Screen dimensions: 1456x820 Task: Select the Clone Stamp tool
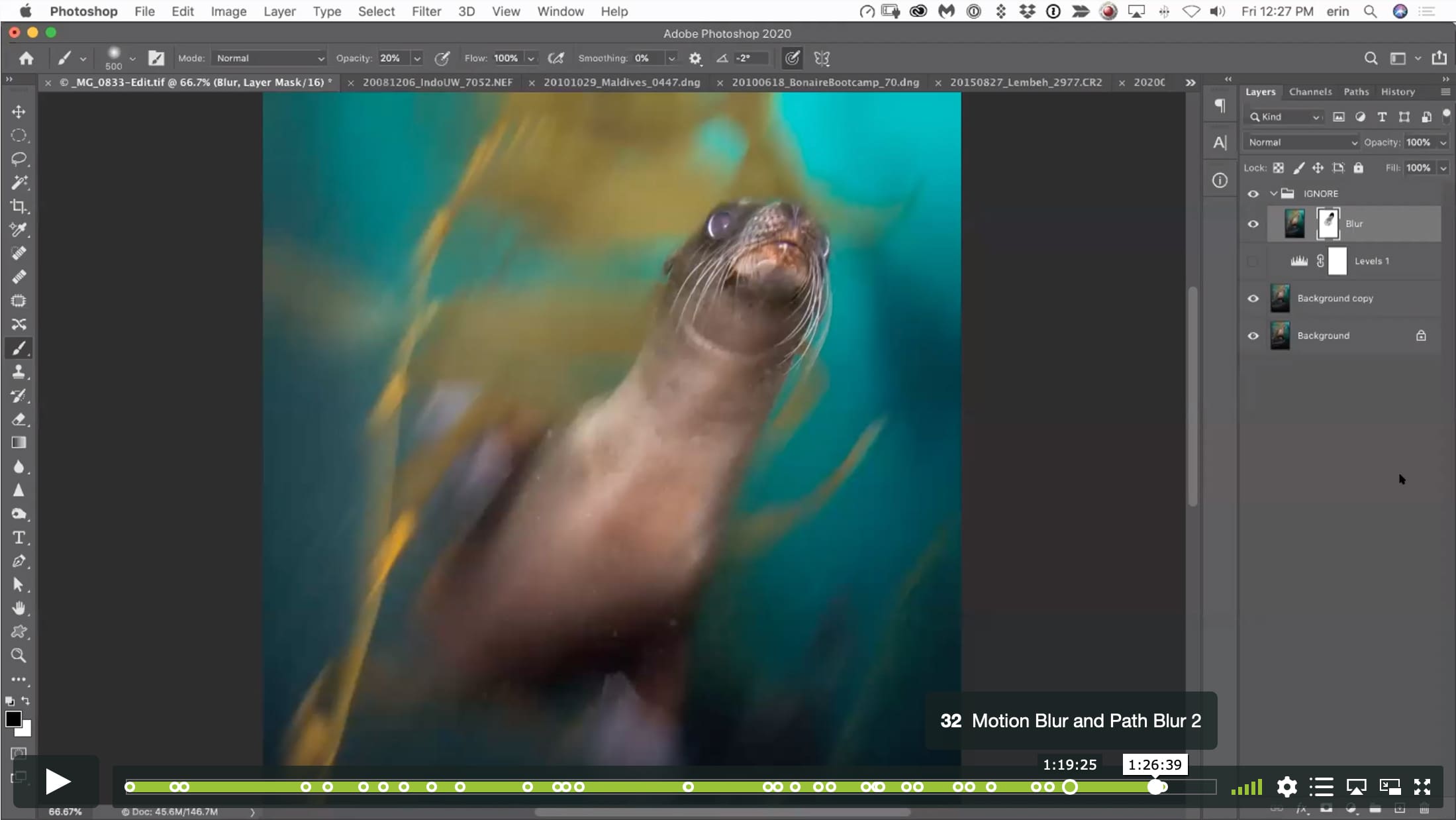coord(19,372)
